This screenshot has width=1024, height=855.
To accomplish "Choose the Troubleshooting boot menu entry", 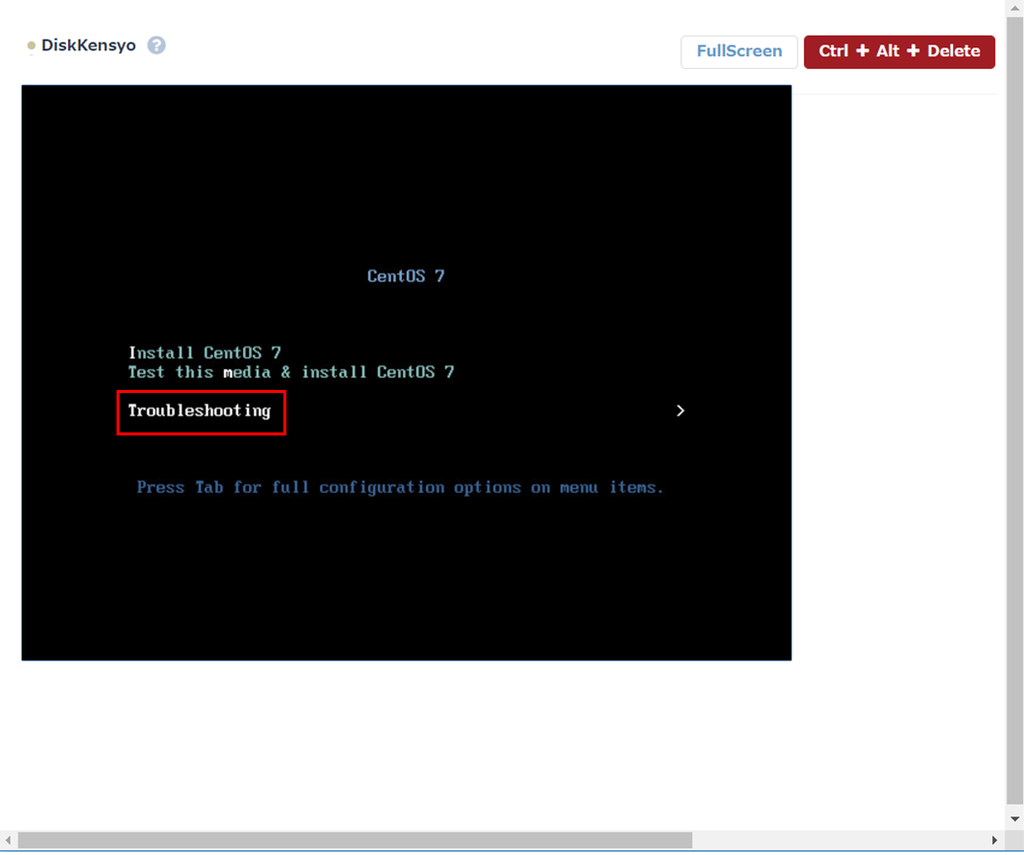I will click(x=199, y=411).
